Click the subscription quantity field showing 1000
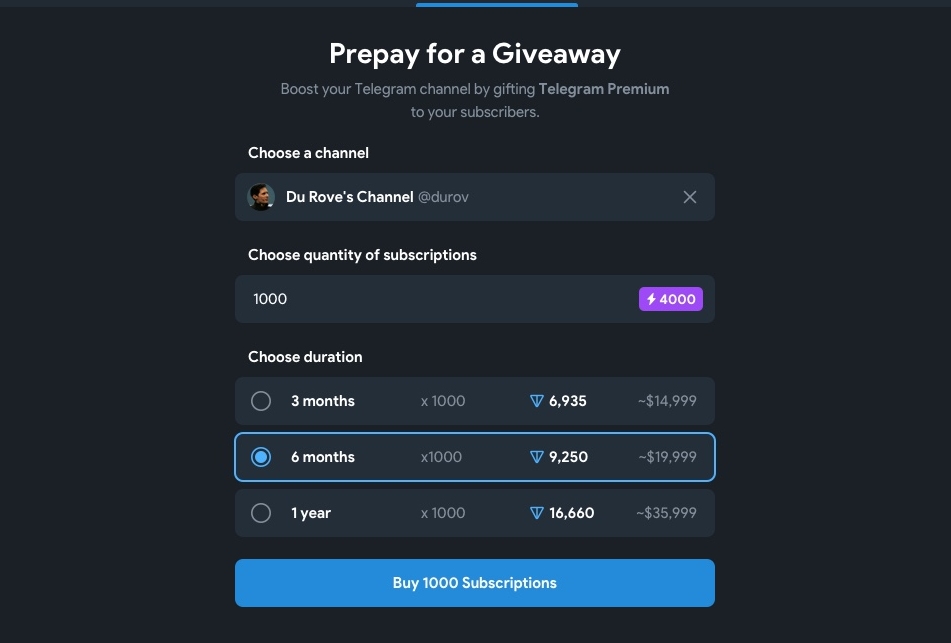The height and width of the screenshot is (643, 951). click(x=475, y=299)
